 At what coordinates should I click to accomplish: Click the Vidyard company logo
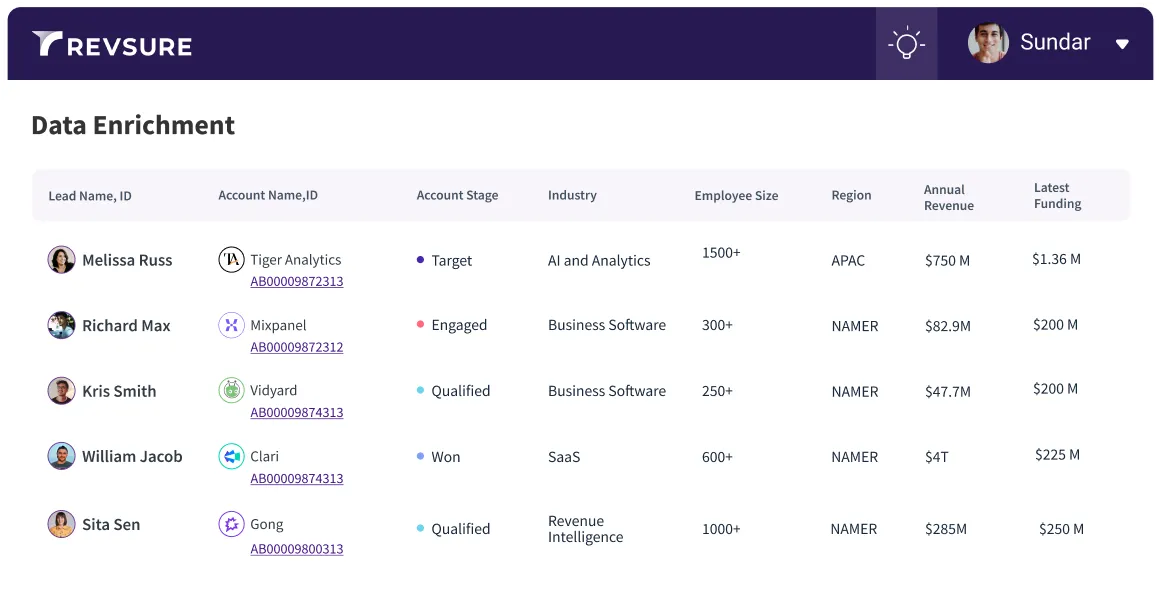point(231,390)
